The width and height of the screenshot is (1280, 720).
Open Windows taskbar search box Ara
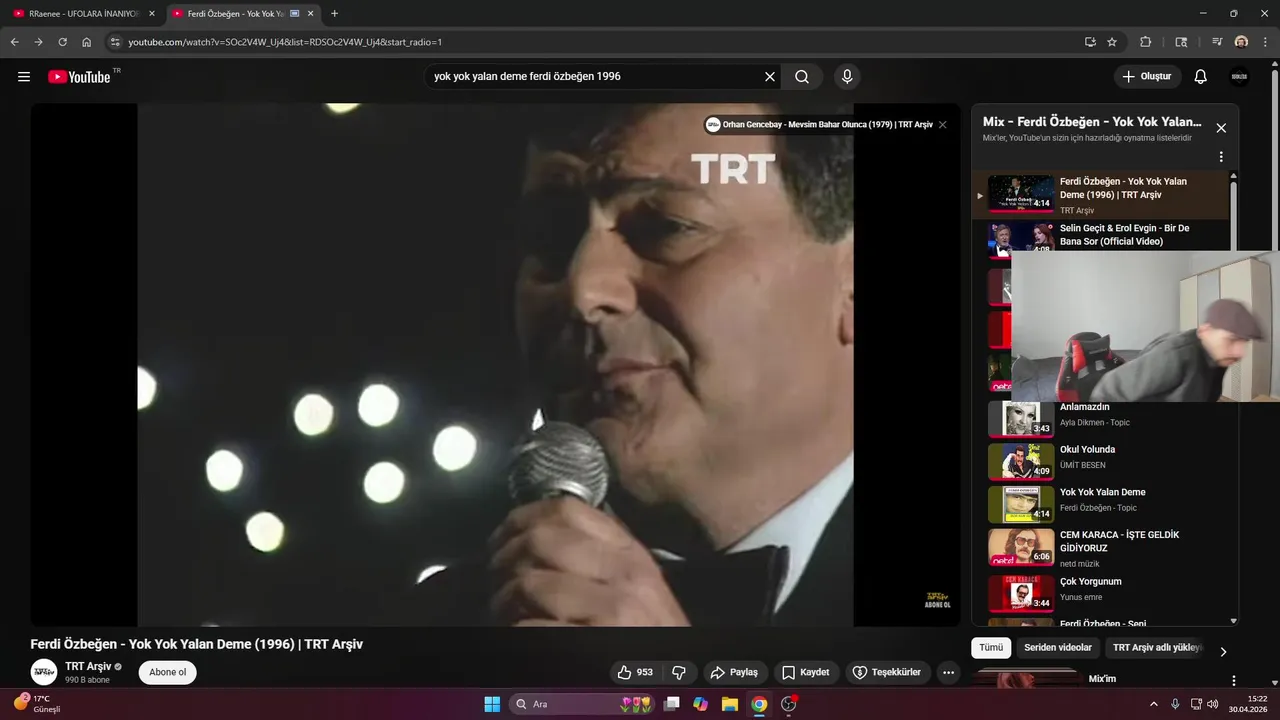point(583,704)
